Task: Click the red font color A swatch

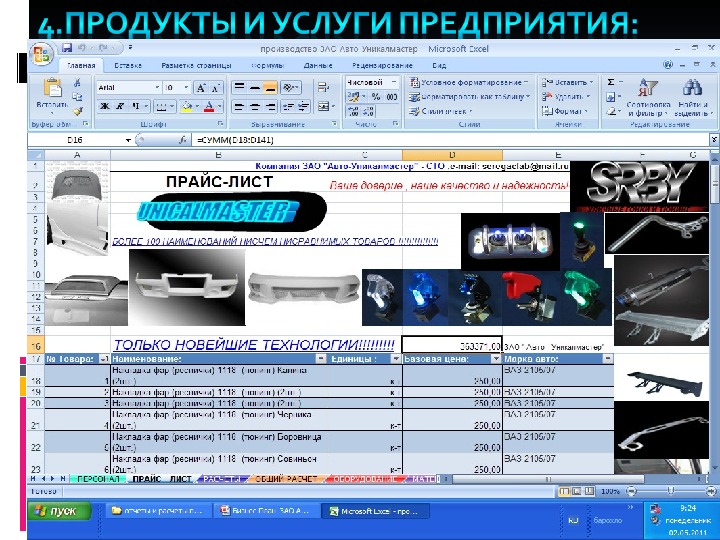Action: [x=209, y=107]
